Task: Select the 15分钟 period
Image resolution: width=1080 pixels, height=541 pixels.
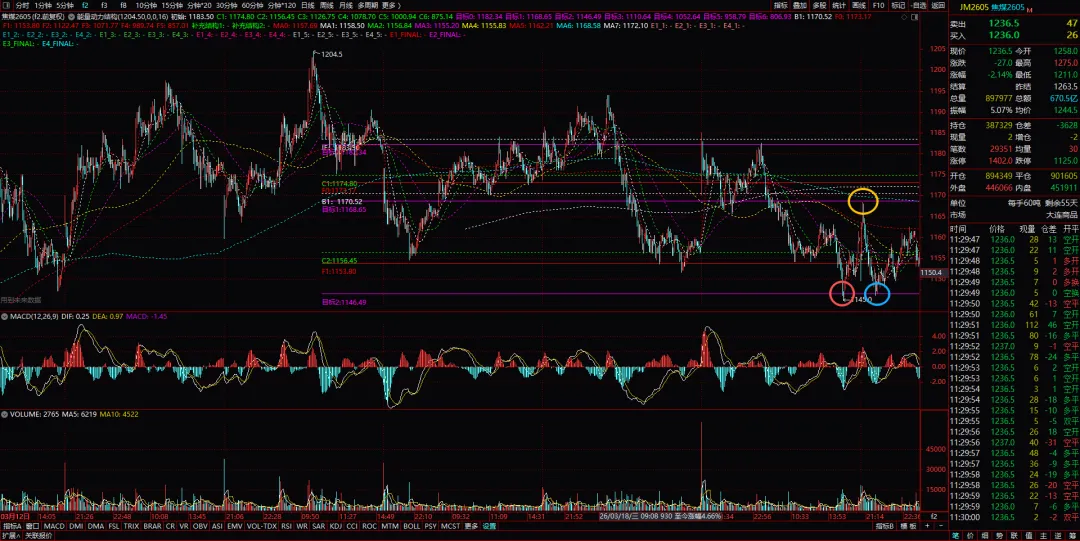Action: pyautogui.click(x=172, y=5)
